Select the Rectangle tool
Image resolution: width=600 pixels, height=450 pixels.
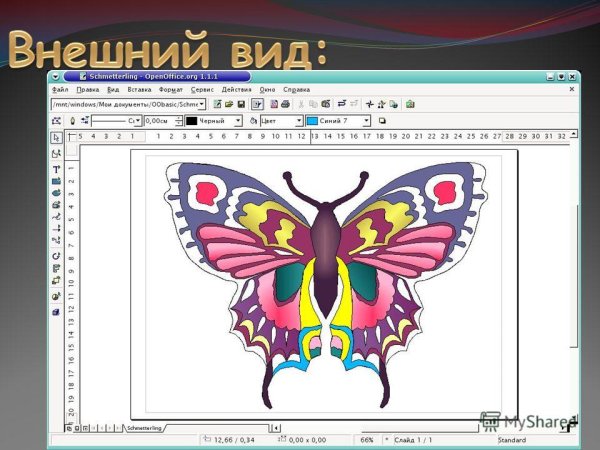pos(56,181)
